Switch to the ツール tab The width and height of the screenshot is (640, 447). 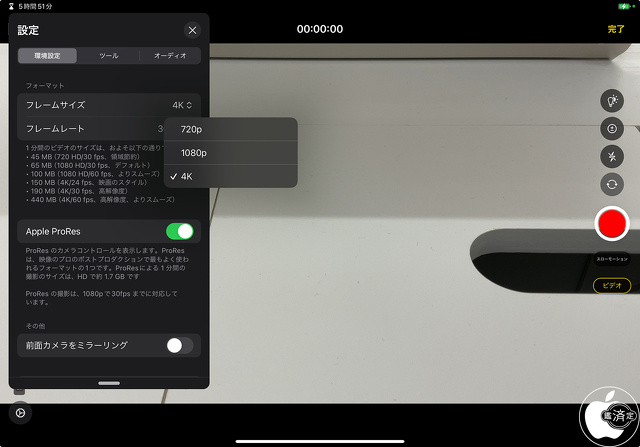109,56
